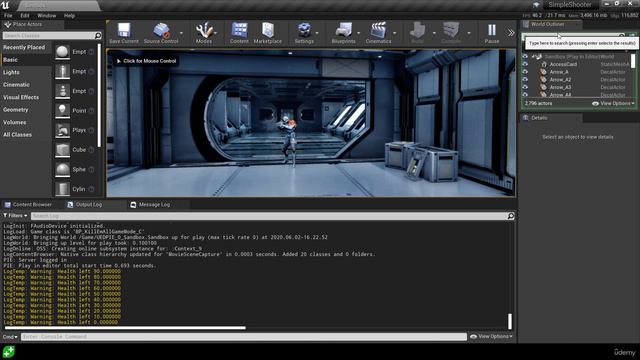
Task: Collapse the Sandbox world tree node
Action: click(533, 56)
